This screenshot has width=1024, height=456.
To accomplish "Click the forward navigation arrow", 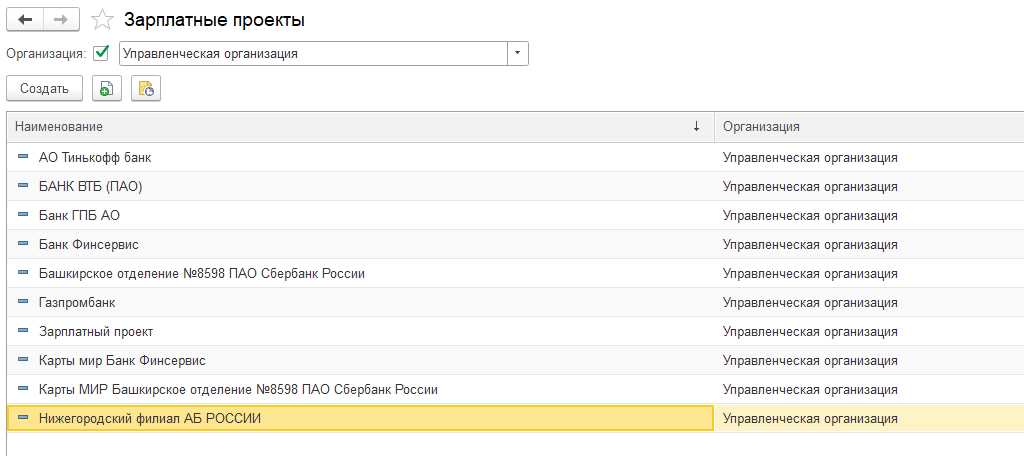I will [x=60, y=20].
